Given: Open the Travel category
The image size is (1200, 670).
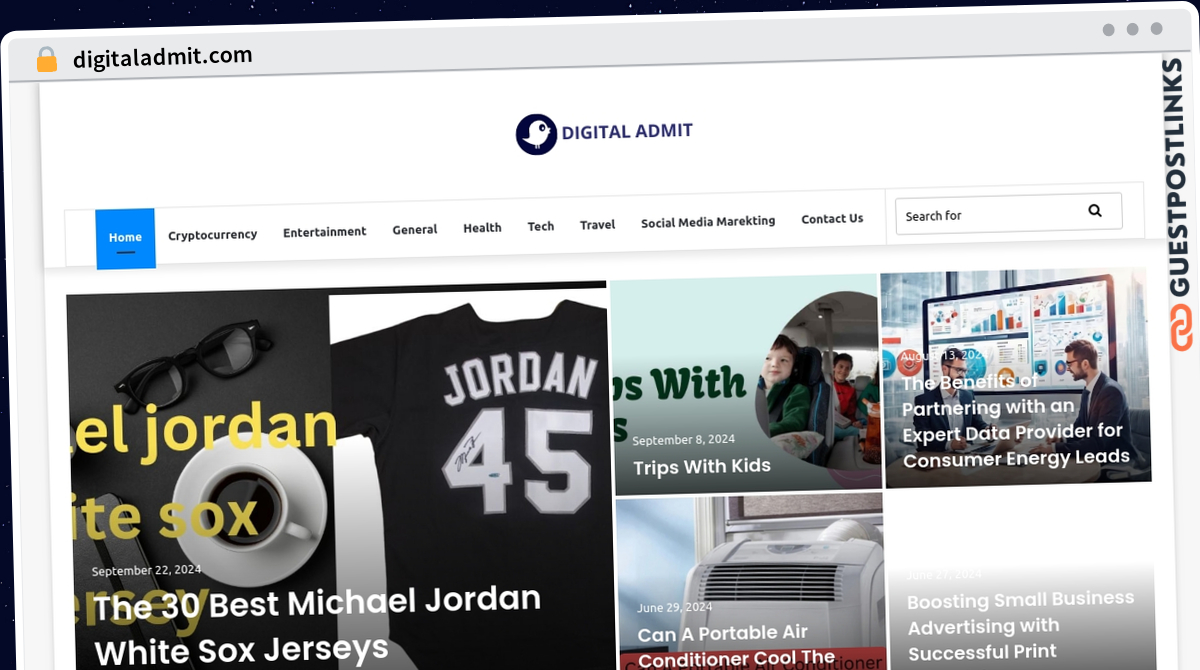Looking at the screenshot, I should pyautogui.click(x=597, y=225).
